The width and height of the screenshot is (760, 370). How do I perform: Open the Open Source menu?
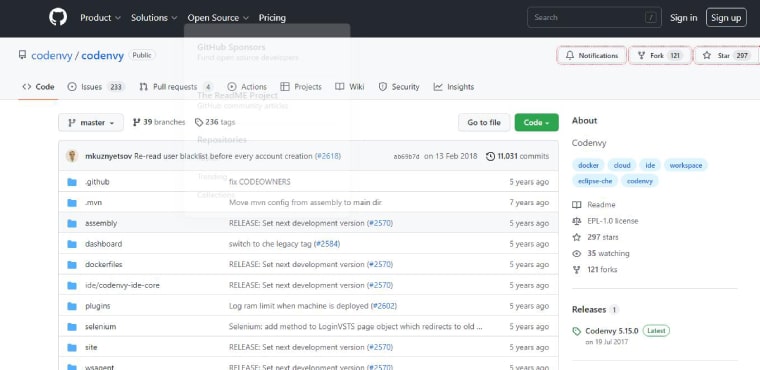(x=218, y=18)
